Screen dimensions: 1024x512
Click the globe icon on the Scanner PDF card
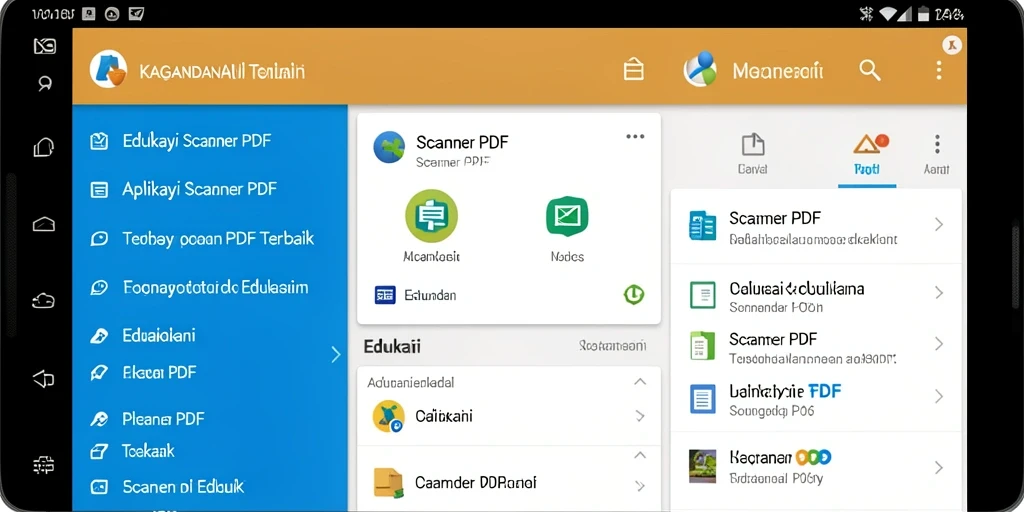click(x=389, y=147)
